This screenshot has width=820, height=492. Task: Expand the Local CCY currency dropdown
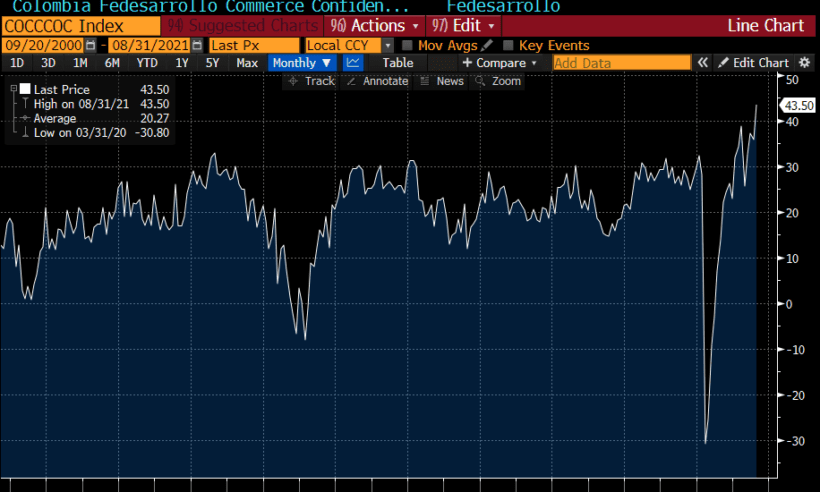click(388, 45)
